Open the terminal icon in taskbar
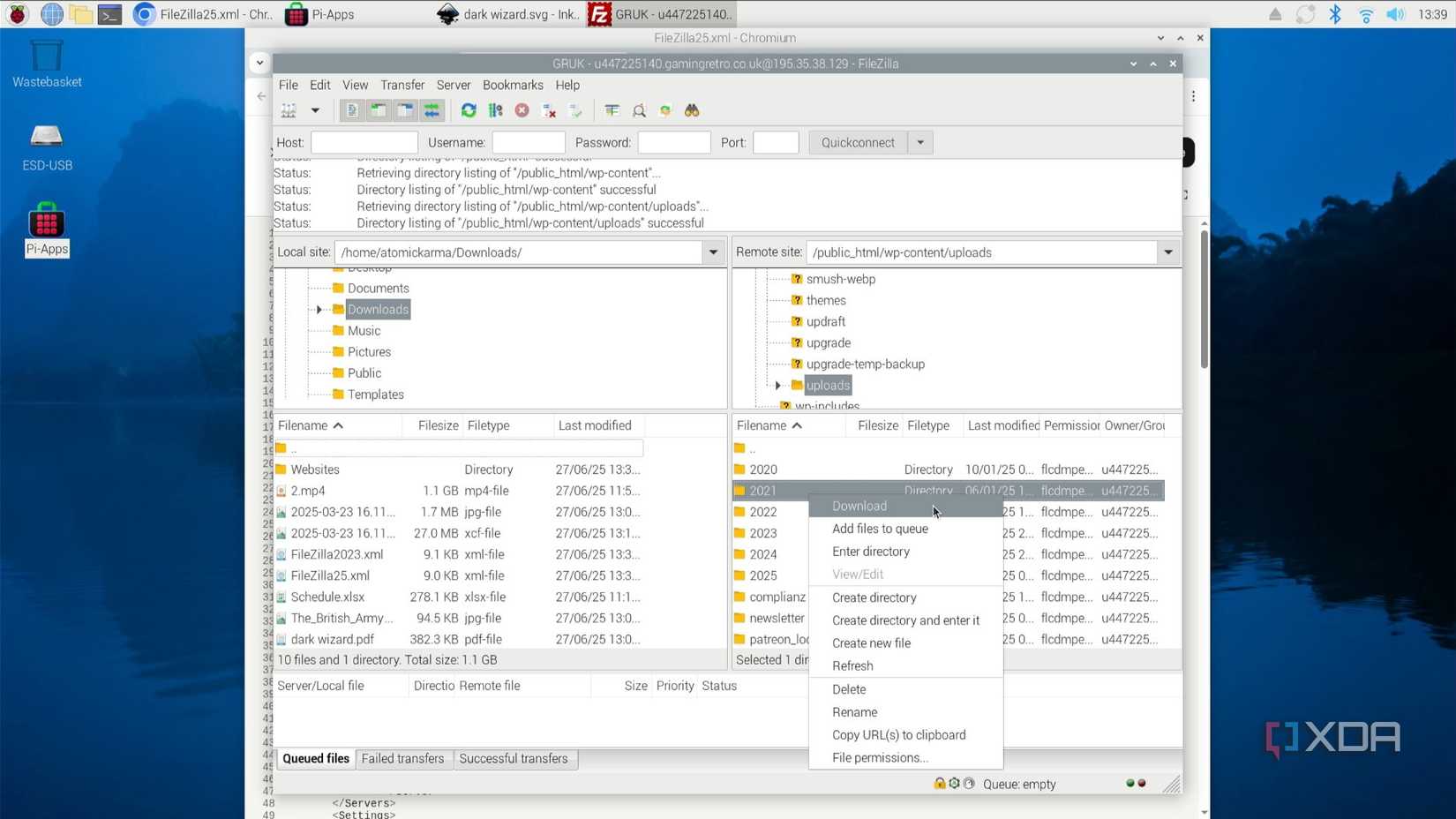Screen dimensions: 1456x819 [x=109, y=14]
